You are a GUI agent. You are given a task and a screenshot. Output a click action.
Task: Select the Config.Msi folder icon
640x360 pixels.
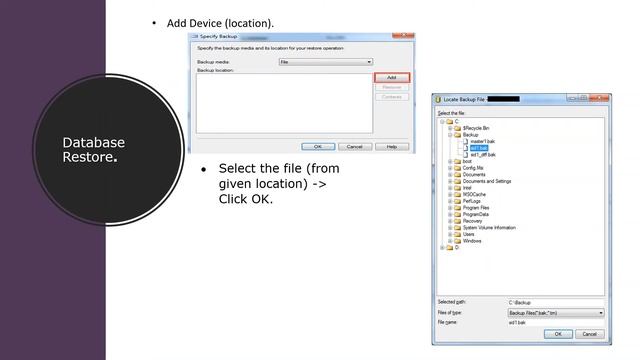pyautogui.click(x=458, y=168)
